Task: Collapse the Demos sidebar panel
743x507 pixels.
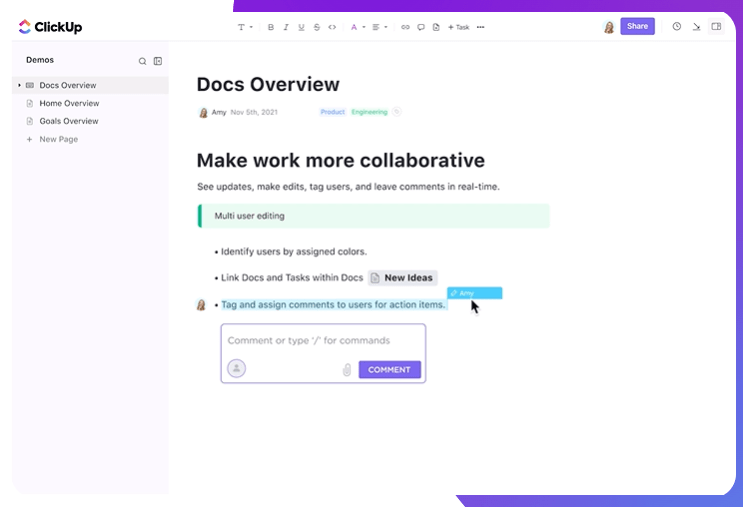Action: [x=158, y=61]
